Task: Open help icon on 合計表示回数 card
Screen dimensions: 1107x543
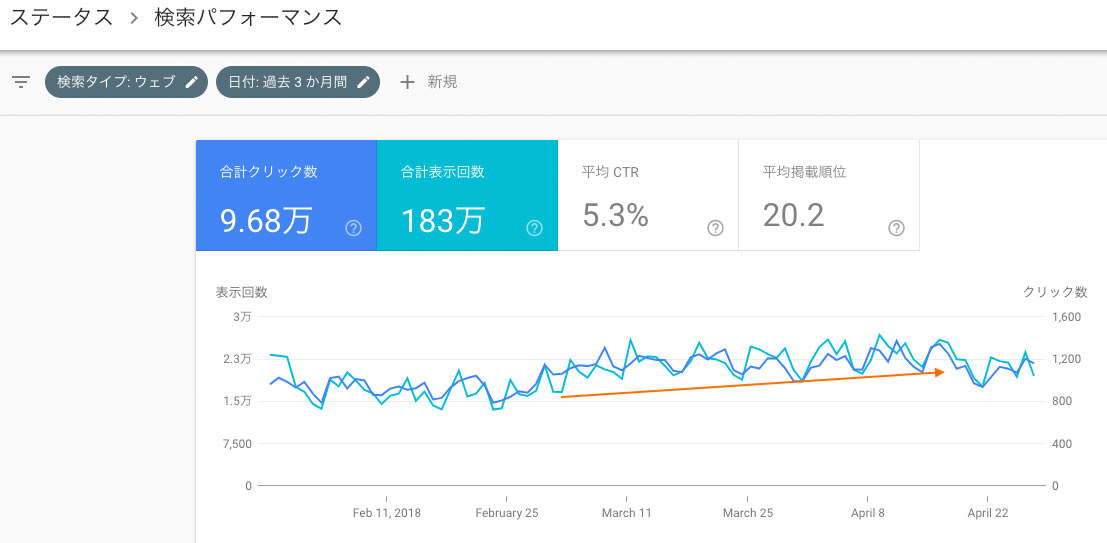Action: tap(534, 228)
